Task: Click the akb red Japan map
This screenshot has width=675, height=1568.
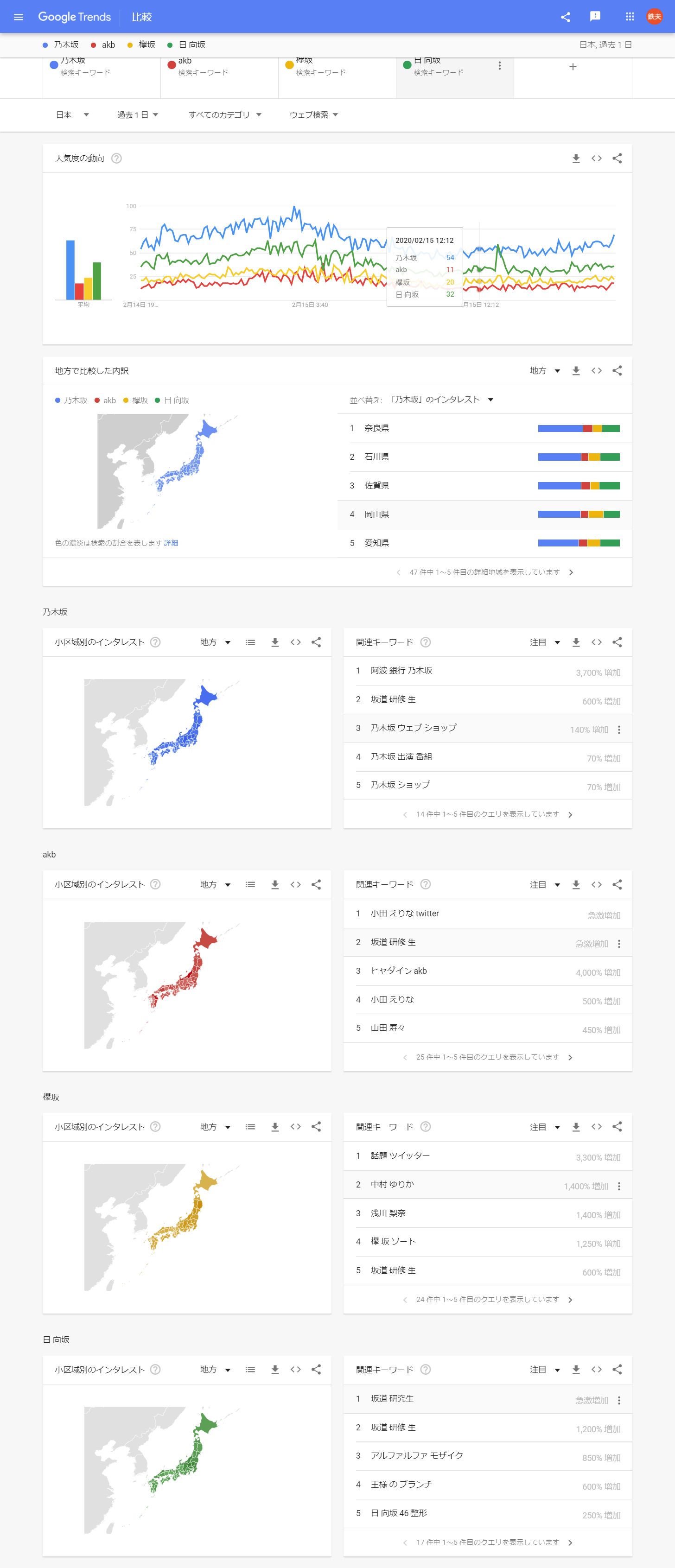Action: point(163,985)
